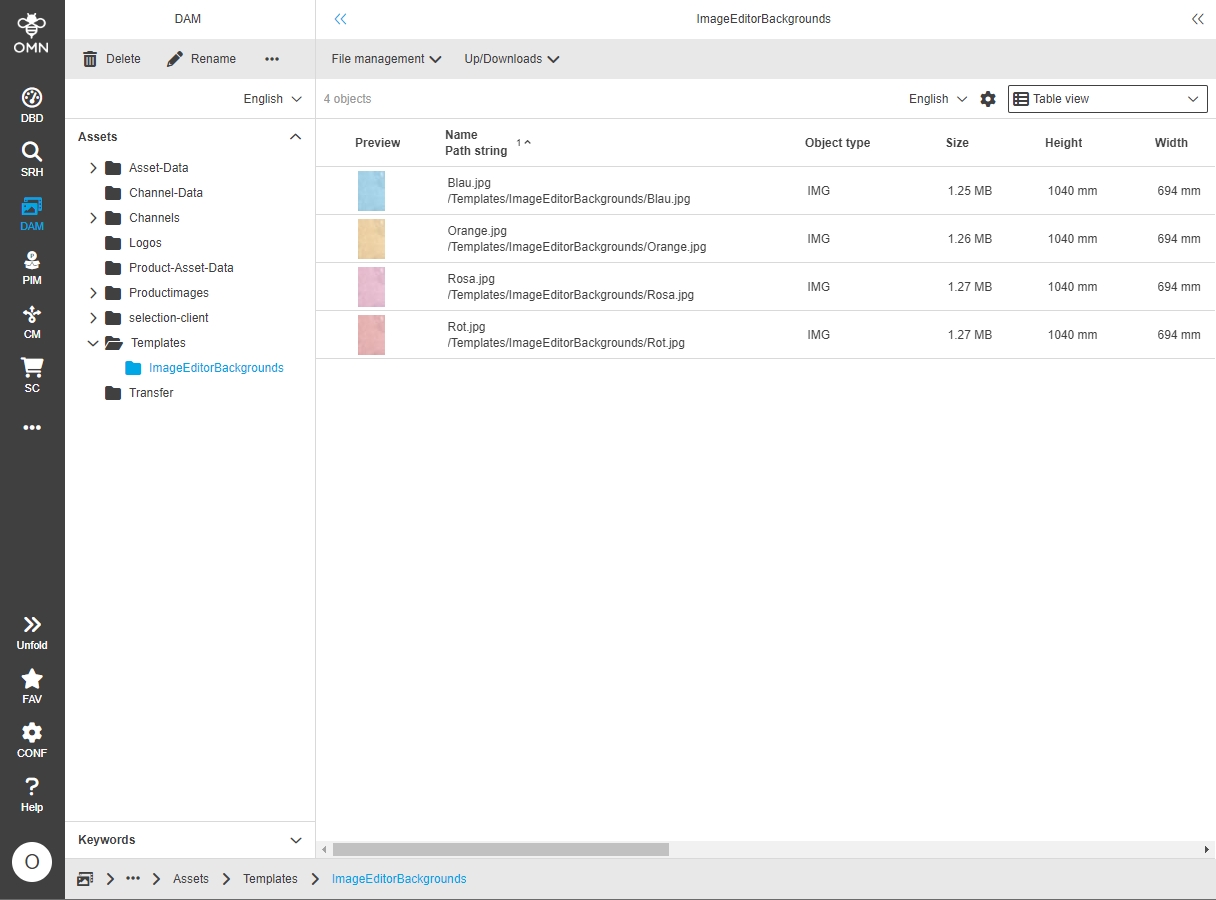Image resolution: width=1216 pixels, height=900 pixels.
Task: Open the FAV favorites star
Action: tap(32, 685)
